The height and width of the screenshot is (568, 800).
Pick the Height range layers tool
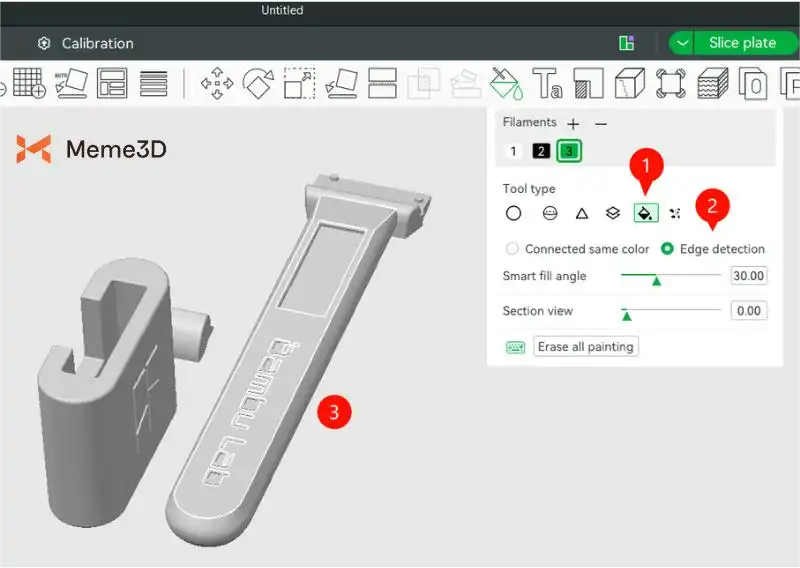pos(613,213)
